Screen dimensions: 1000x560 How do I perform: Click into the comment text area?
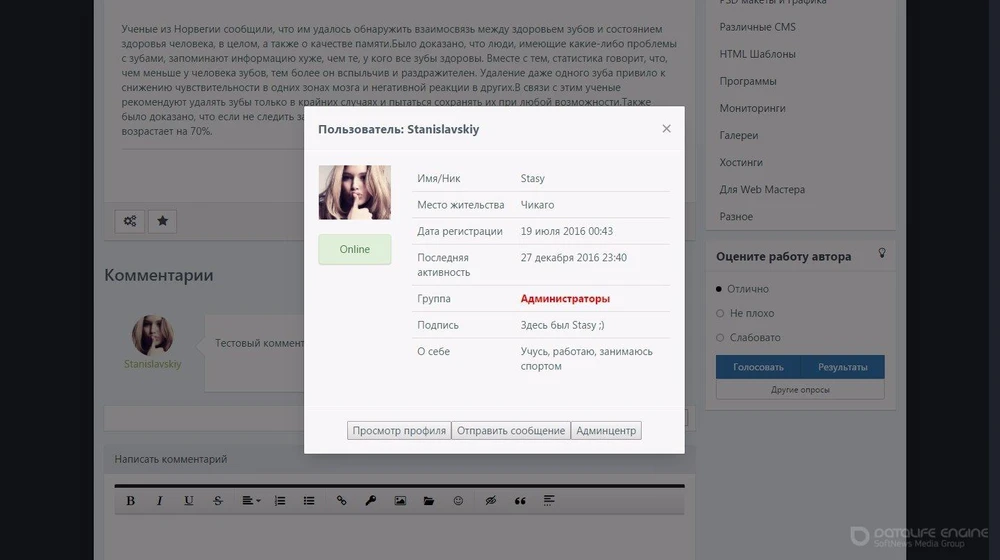point(399,537)
